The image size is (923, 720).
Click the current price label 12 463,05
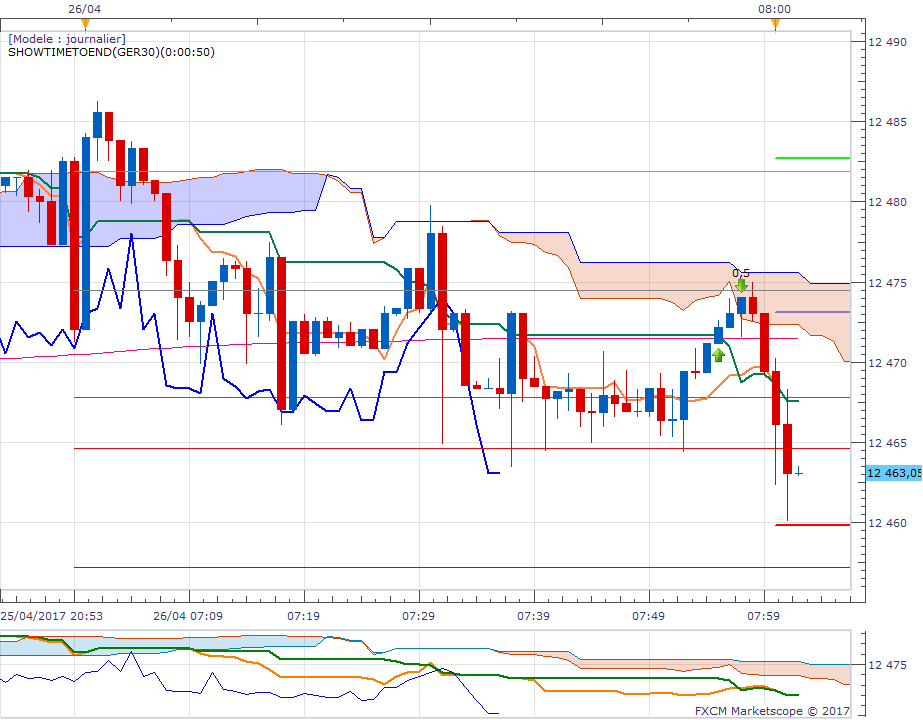coord(894,473)
